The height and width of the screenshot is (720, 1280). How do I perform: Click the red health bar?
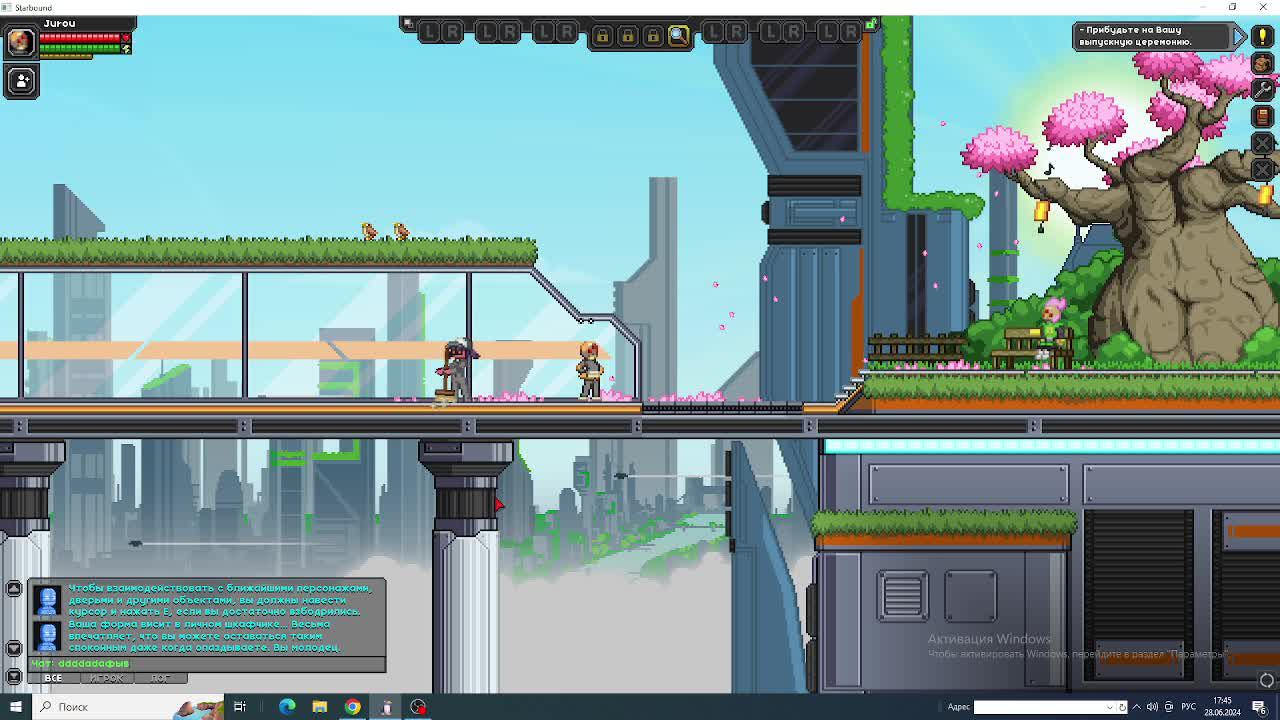[x=80, y=38]
